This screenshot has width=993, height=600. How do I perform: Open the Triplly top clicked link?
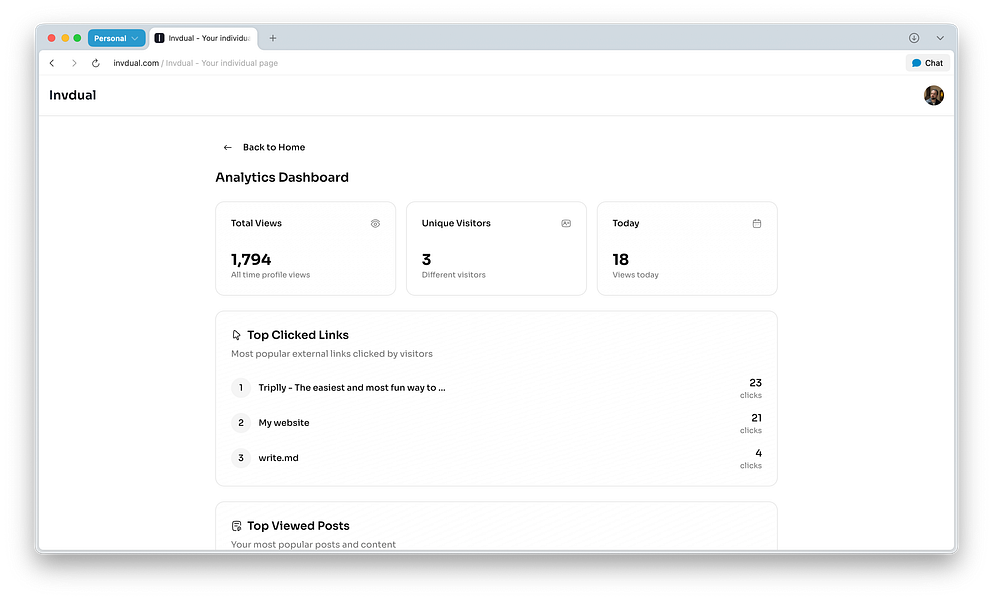351,388
